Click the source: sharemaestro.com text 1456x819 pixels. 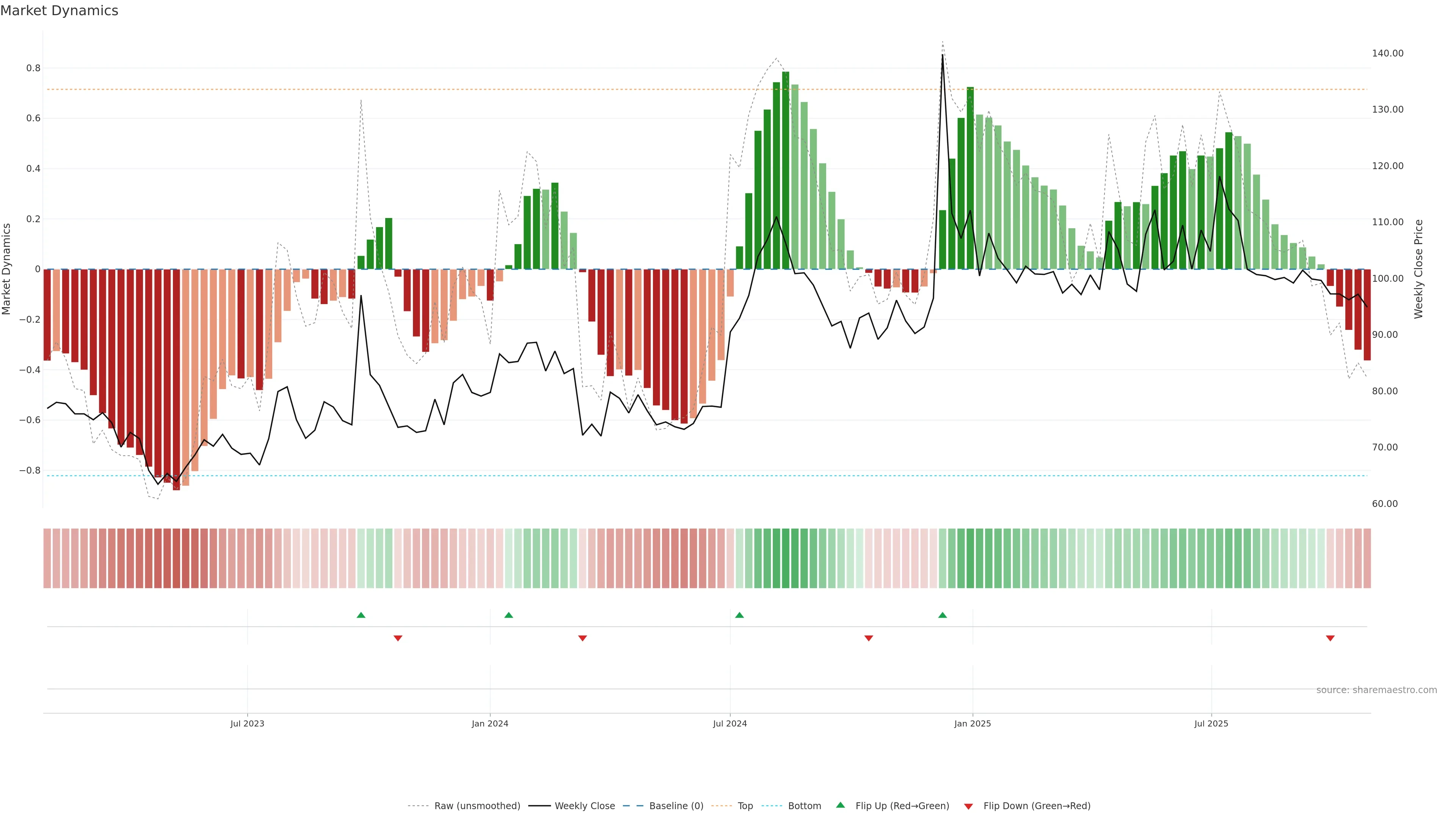[x=1376, y=690]
